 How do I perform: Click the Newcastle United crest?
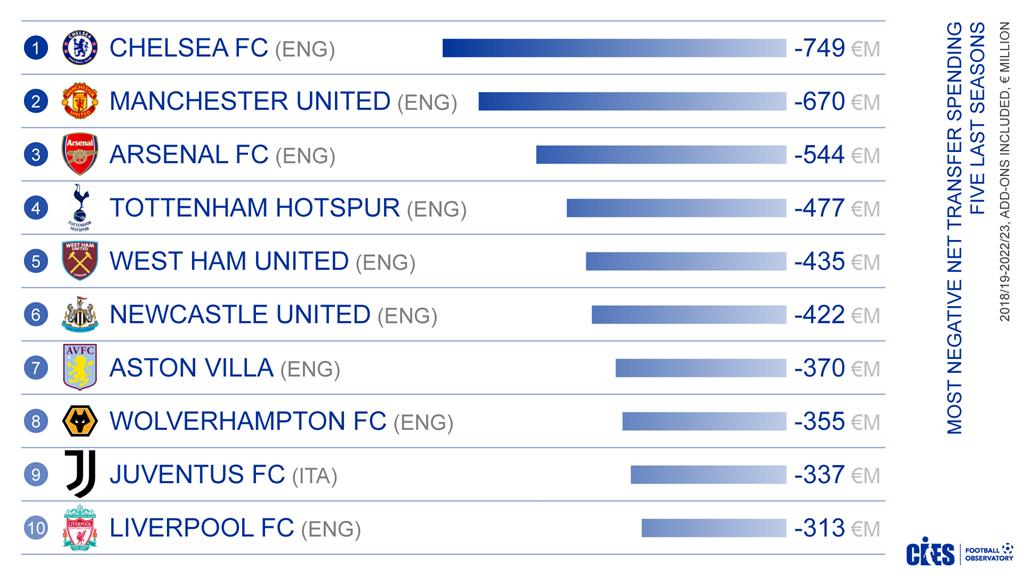coord(79,314)
